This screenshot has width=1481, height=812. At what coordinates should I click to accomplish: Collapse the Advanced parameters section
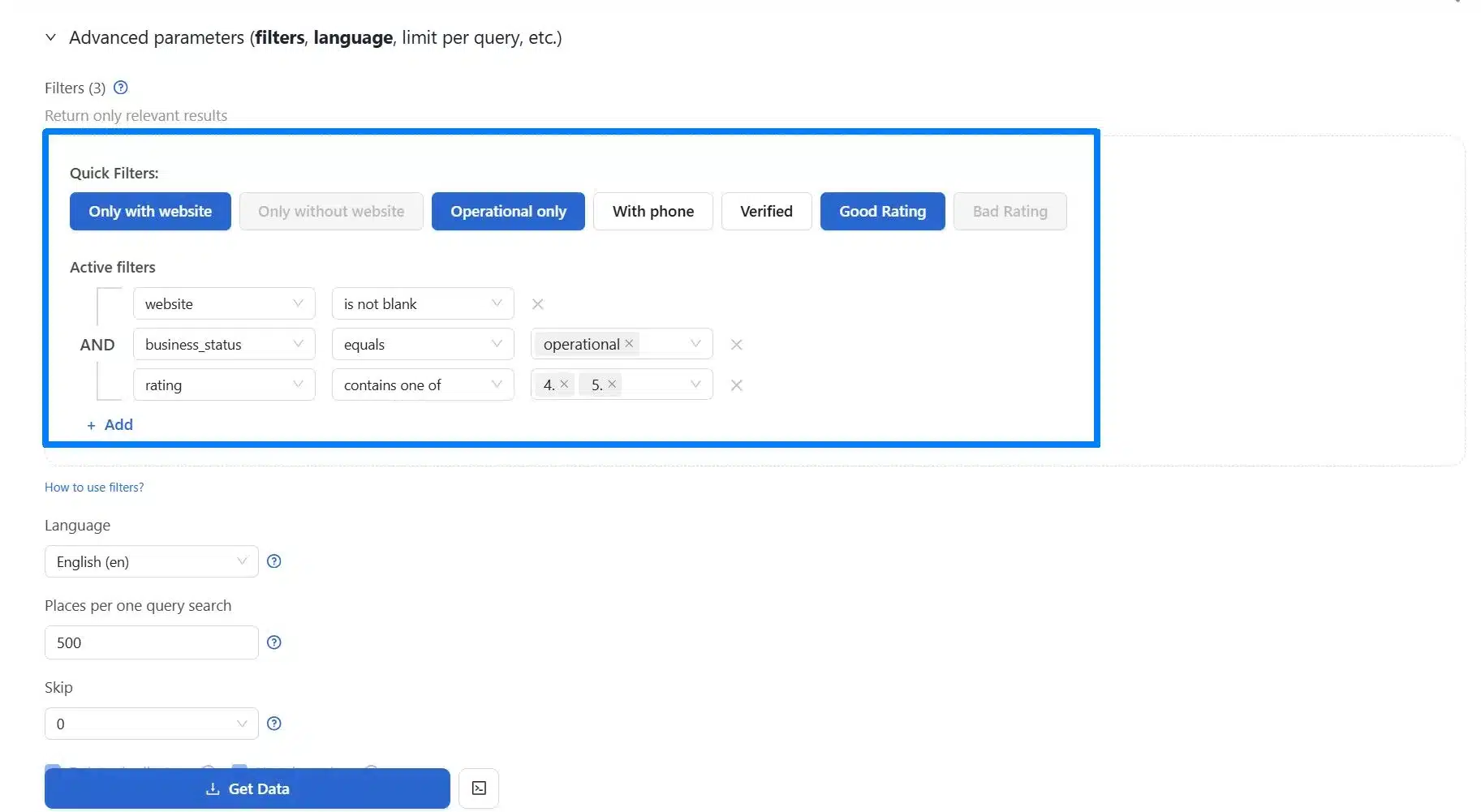point(51,38)
